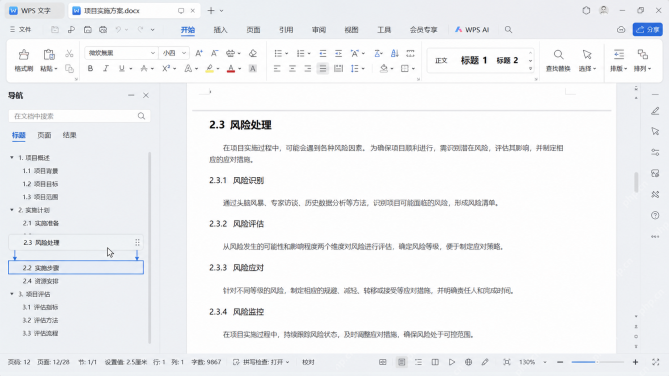Click the zoom in plus button
Screen dimensions: 669x376
click(x=635, y=362)
